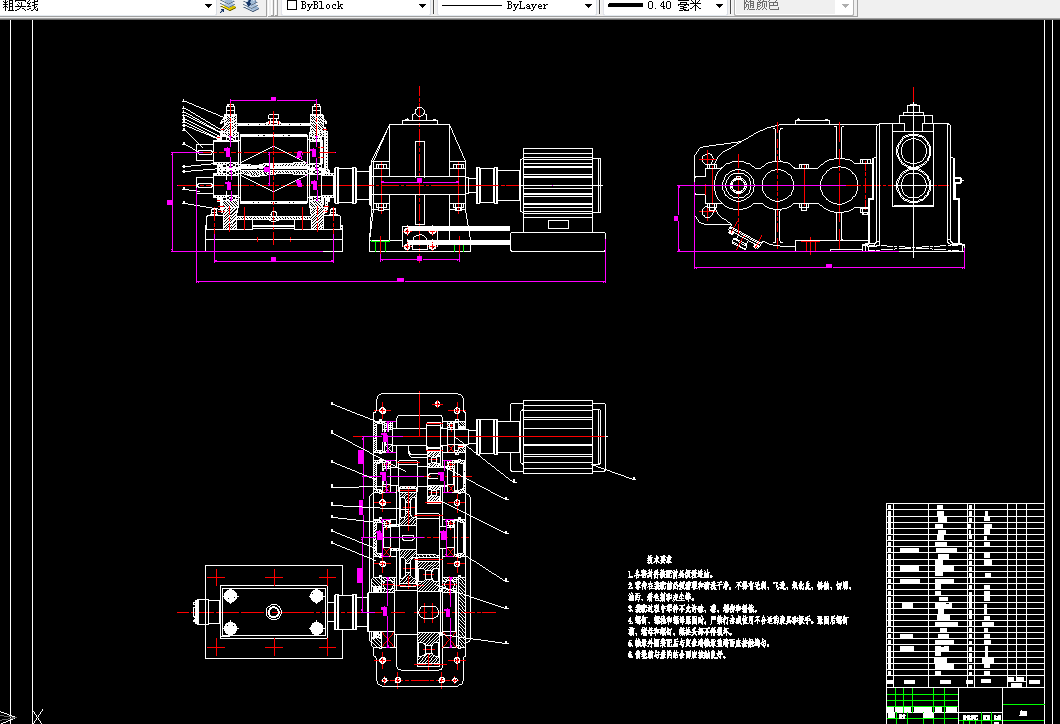Screen dimensions: 1060x724
Task: Select the gearbox section in the bottom plan view
Action: pyautogui.click(x=420, y=539)
